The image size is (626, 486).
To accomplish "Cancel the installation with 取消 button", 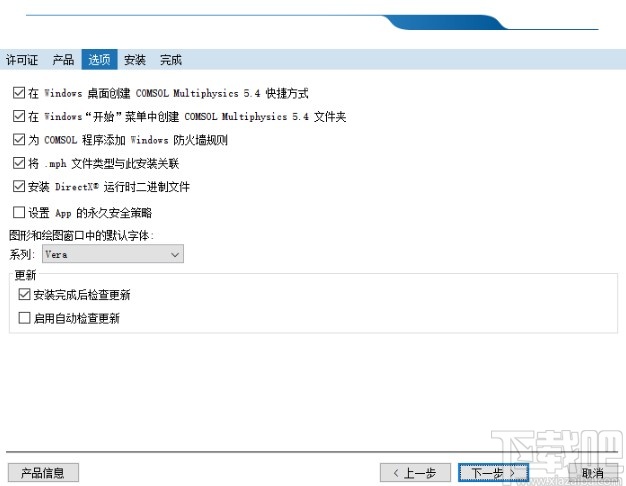I will 592,473.
